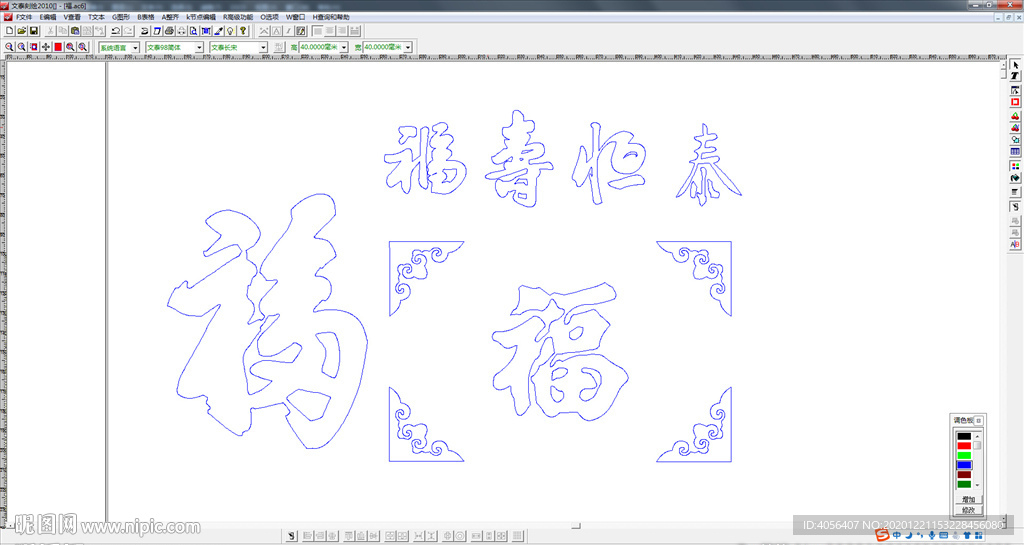Click the Undo arrow icon
The width and height of the screenshot is (1024, 545).
tap(116, 31)
